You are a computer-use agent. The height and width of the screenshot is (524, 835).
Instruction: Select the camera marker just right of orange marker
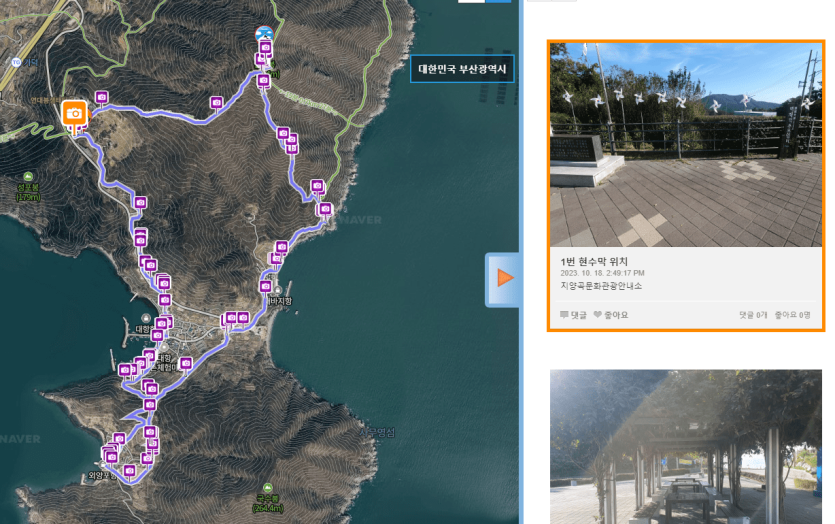click(x=101, y=97)
